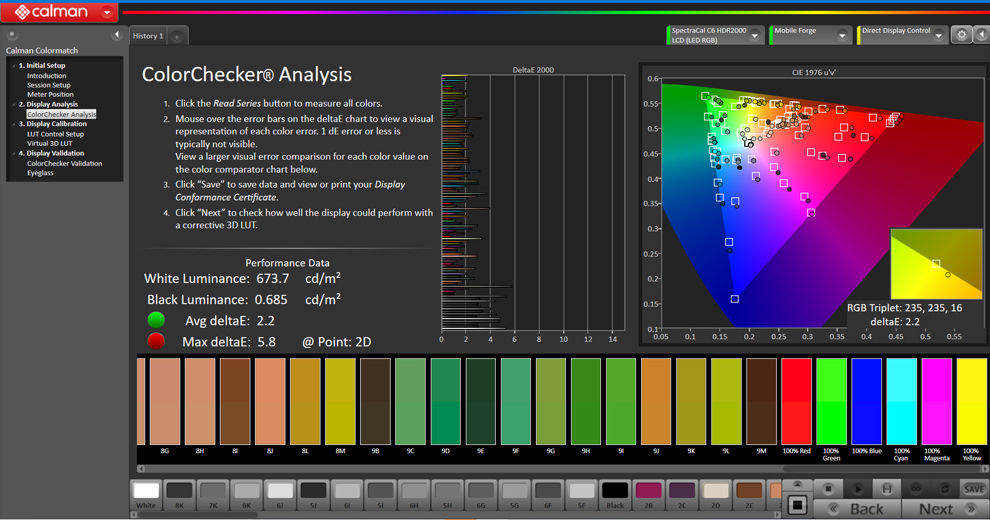This screenshot has width=990, height=520.
Task: Click the White Luminance value 673.7
Action: coord(272,278)
